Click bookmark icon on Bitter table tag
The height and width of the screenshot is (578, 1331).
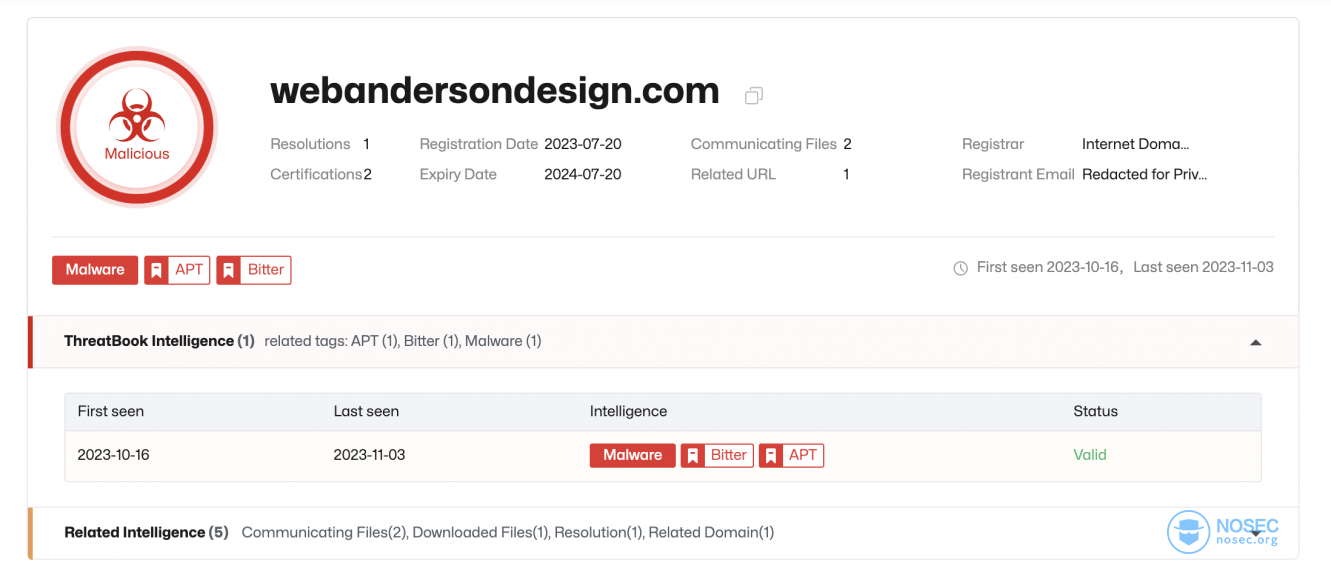[692, 456]
